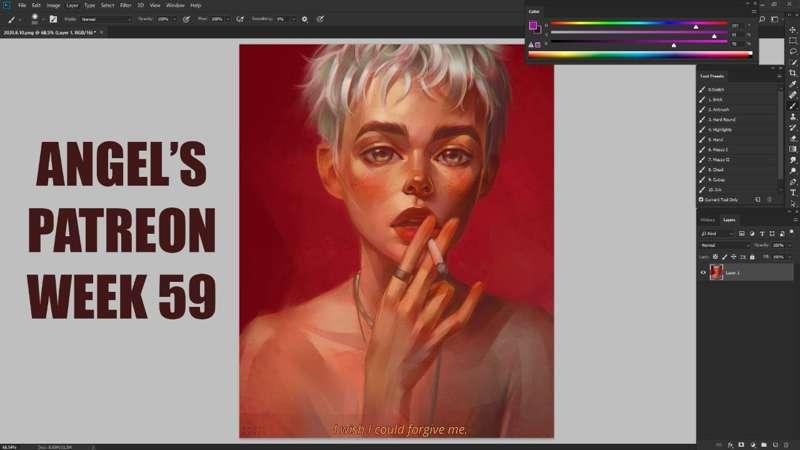Screen dimensions: 800x450
Task: Toggle the Brush Settings panel
Action: (x=53, y=19)
